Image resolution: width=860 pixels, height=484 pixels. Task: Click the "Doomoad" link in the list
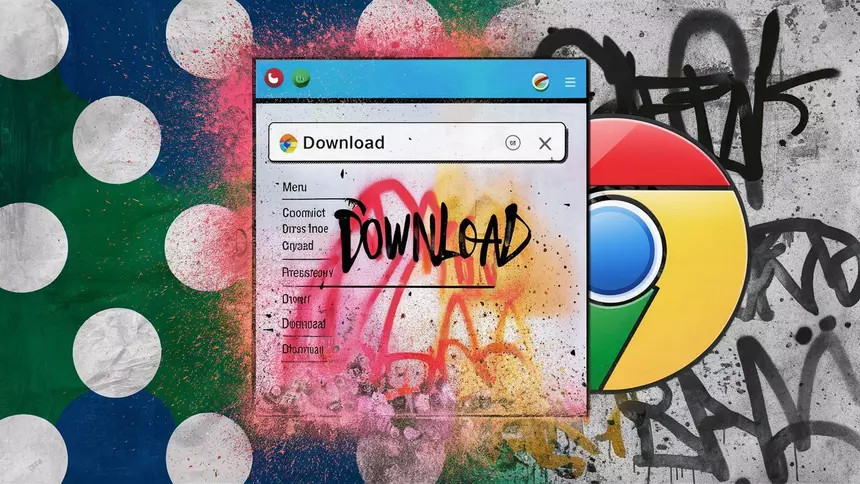[x=304, y=324]
